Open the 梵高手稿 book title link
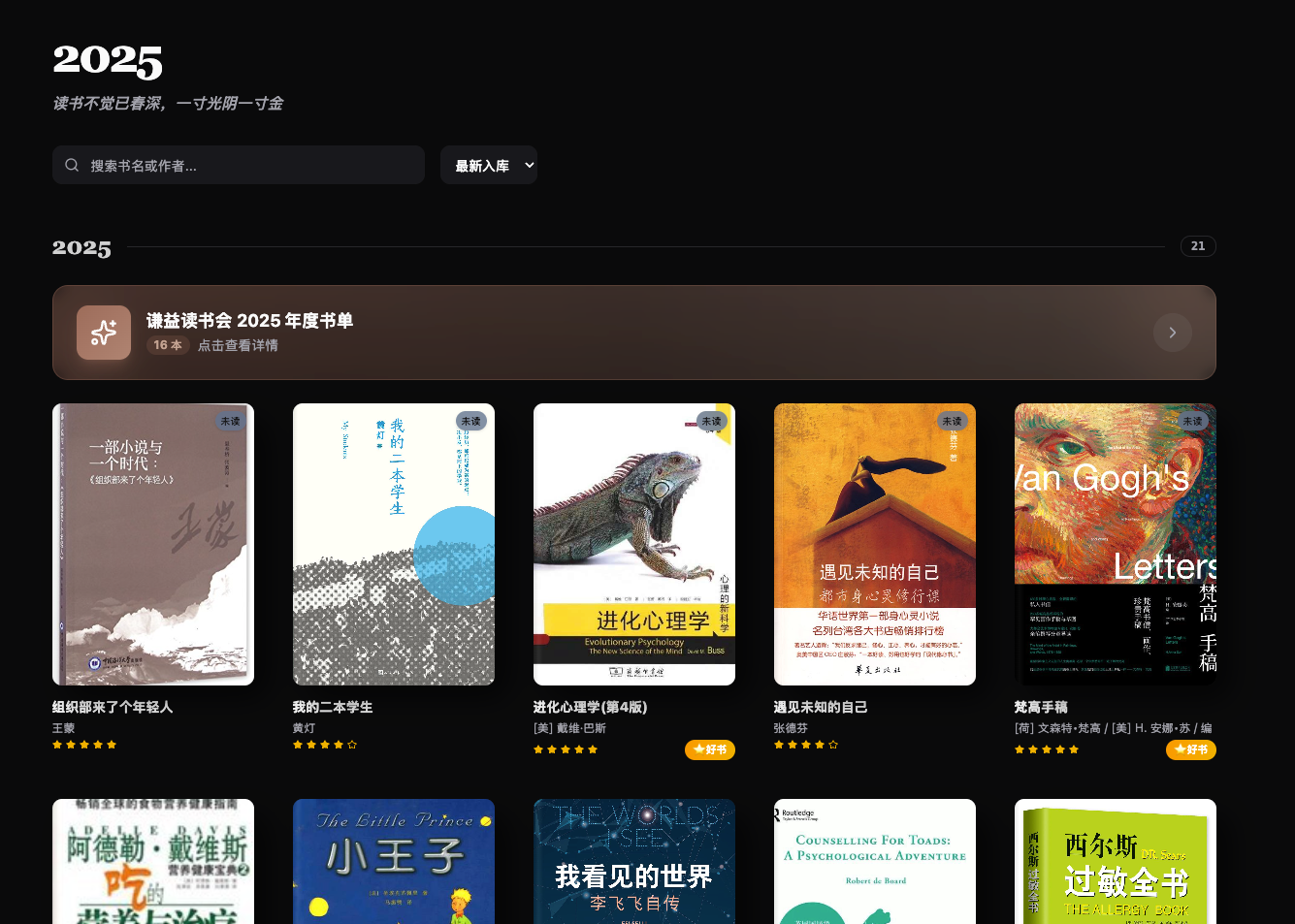1295x924 pixels. (x=1041, y=707)
